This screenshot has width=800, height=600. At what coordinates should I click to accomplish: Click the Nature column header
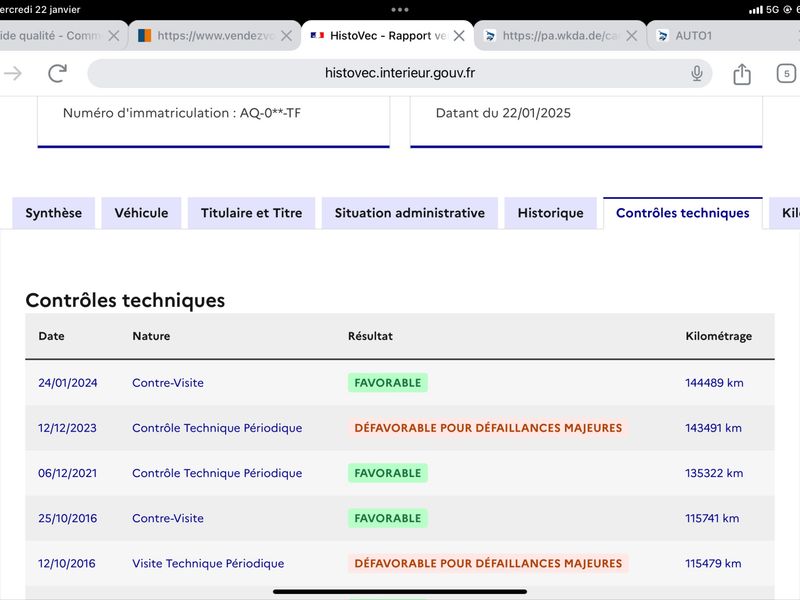151,336
